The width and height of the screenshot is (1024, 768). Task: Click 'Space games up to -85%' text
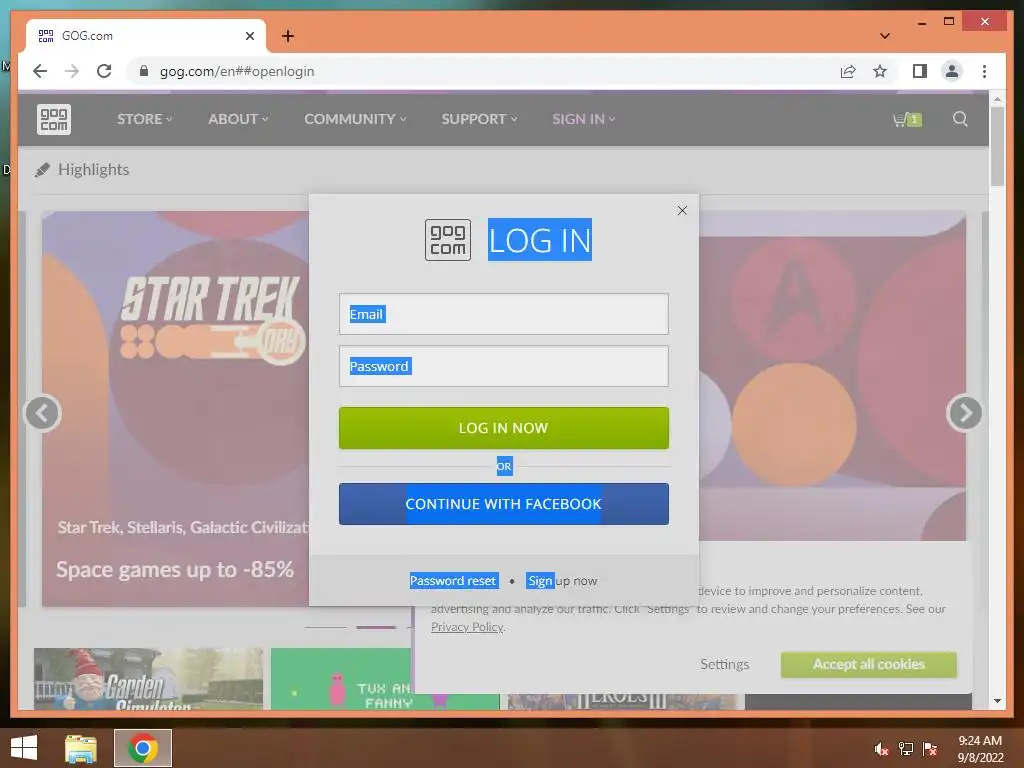click(174, 569)
